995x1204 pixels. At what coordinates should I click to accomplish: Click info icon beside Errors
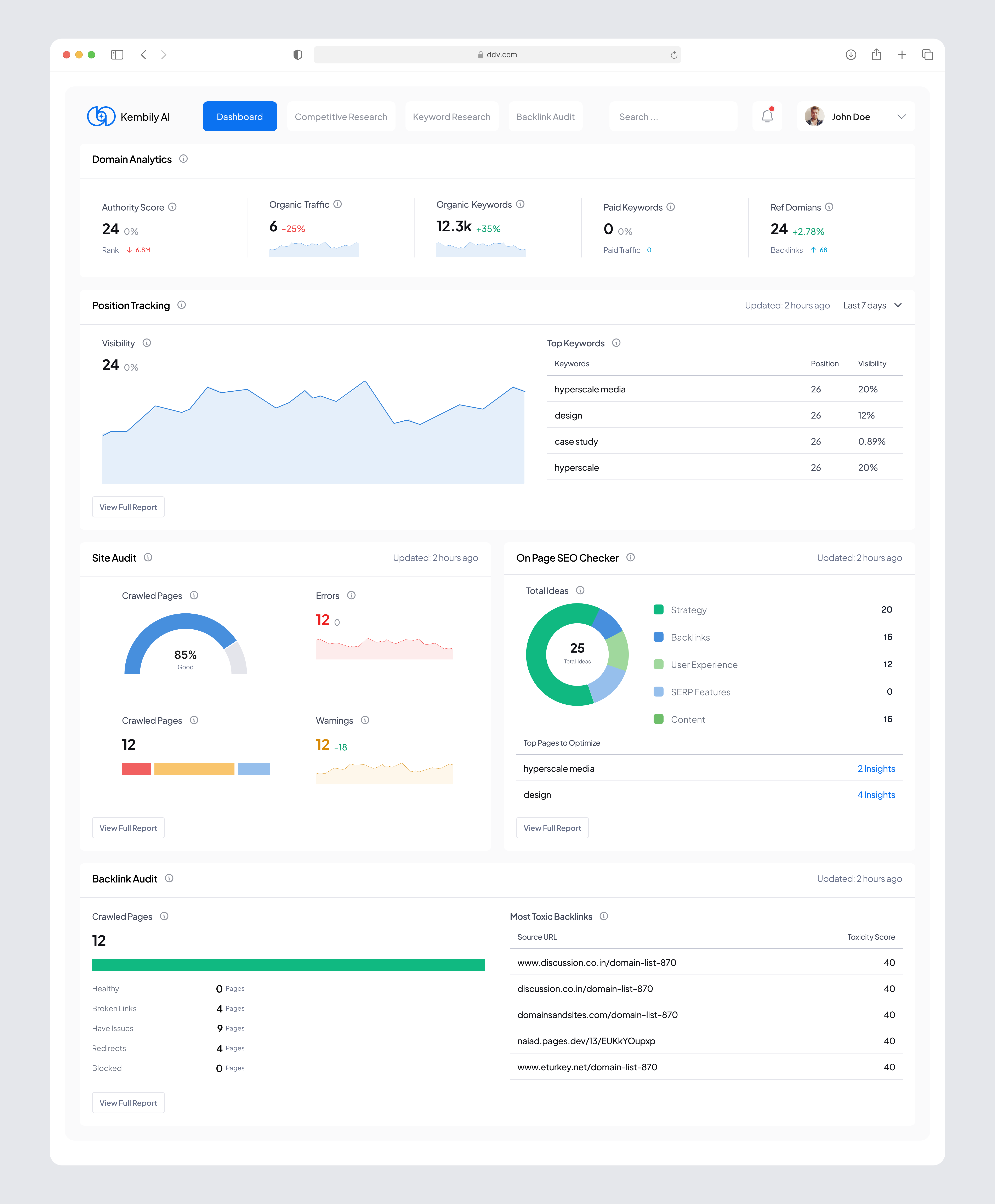tap(351, 595)
